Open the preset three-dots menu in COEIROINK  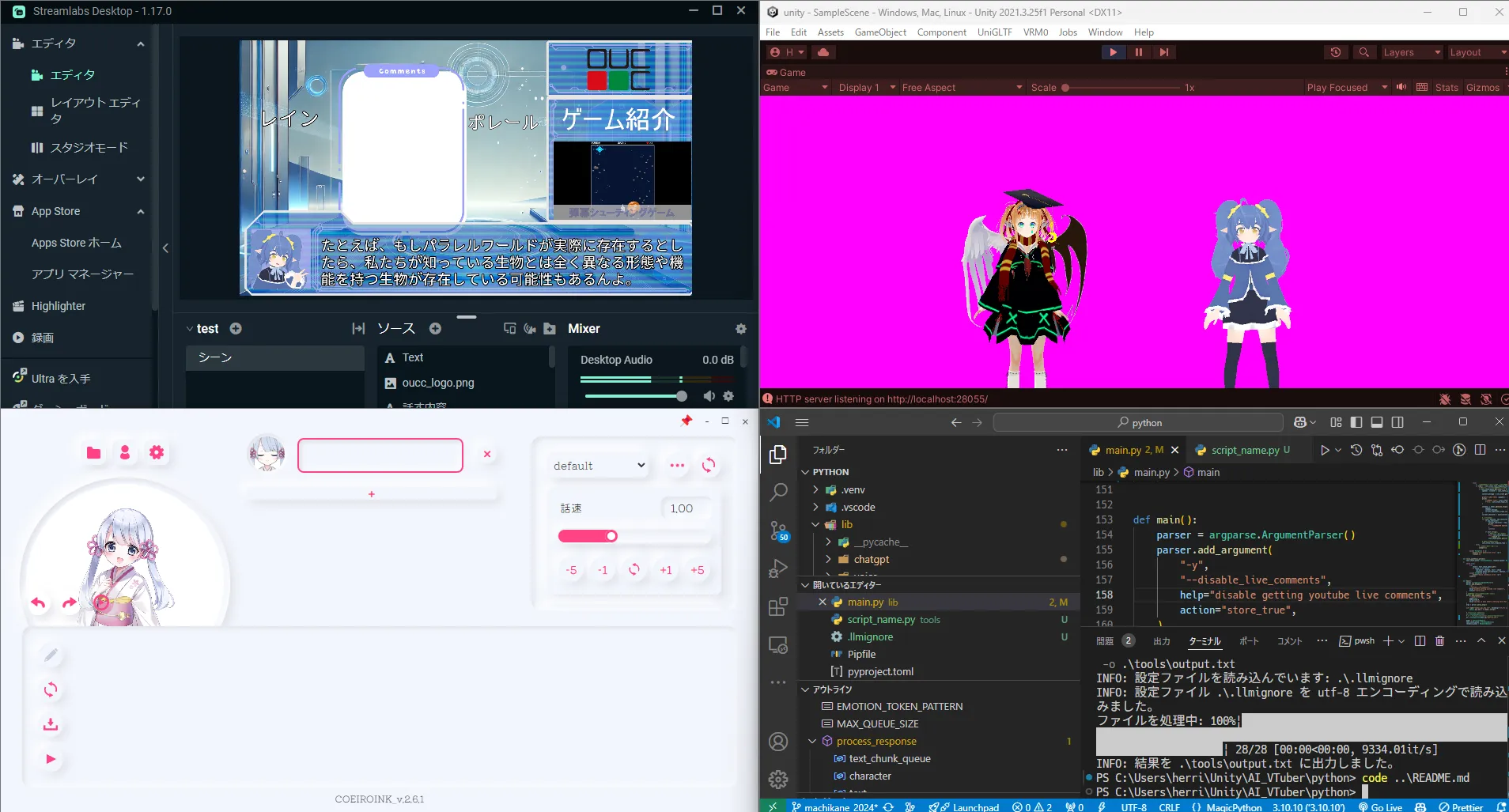[677, 465]
